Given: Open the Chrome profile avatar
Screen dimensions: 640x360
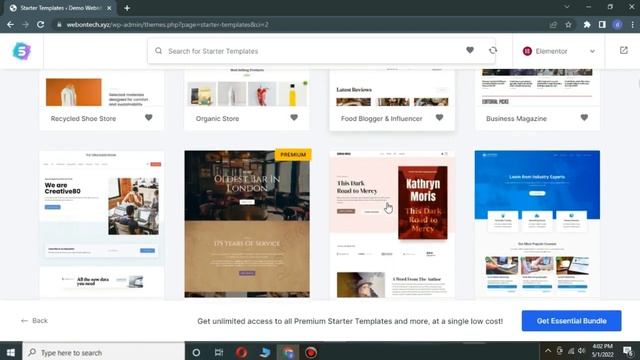Looking at the screenshot, I should [x=617, y=25].
